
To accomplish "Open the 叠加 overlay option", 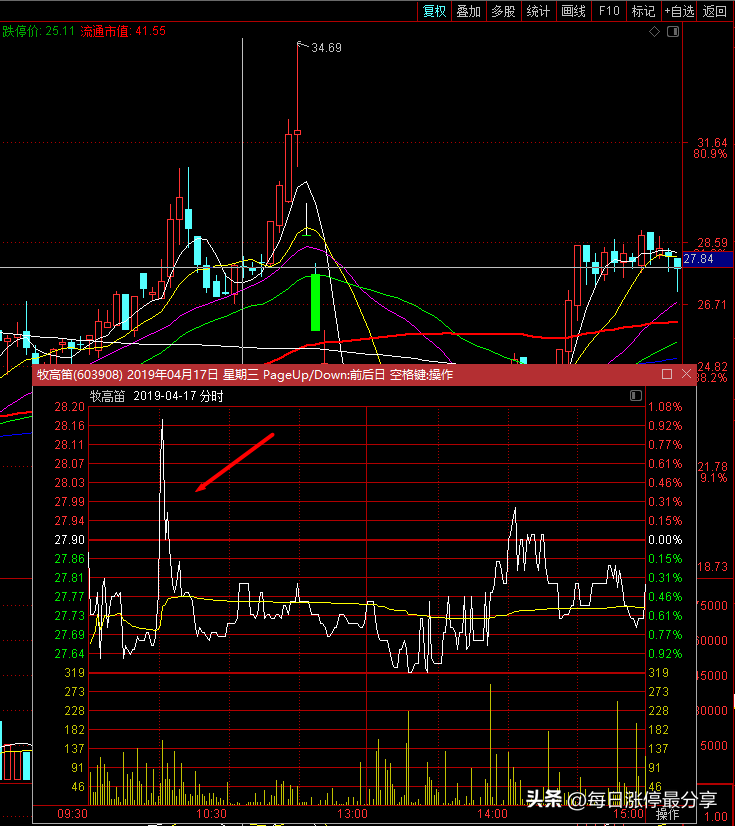I will (x=468, y=11).
